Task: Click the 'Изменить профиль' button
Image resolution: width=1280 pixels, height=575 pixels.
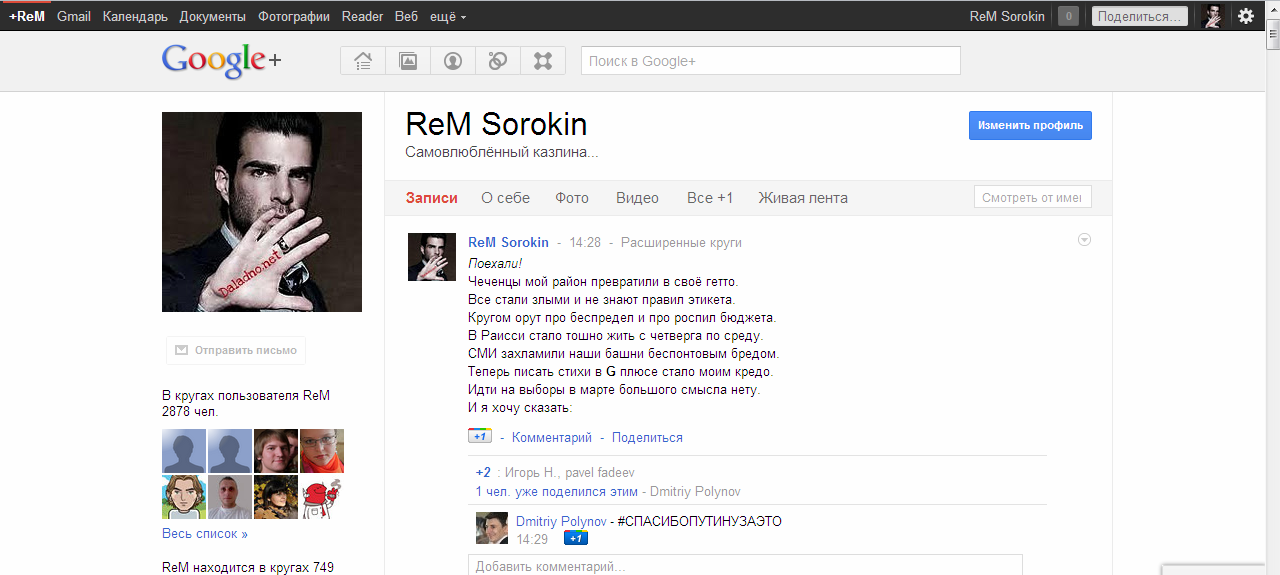Action: click(x=1030, y=126)
